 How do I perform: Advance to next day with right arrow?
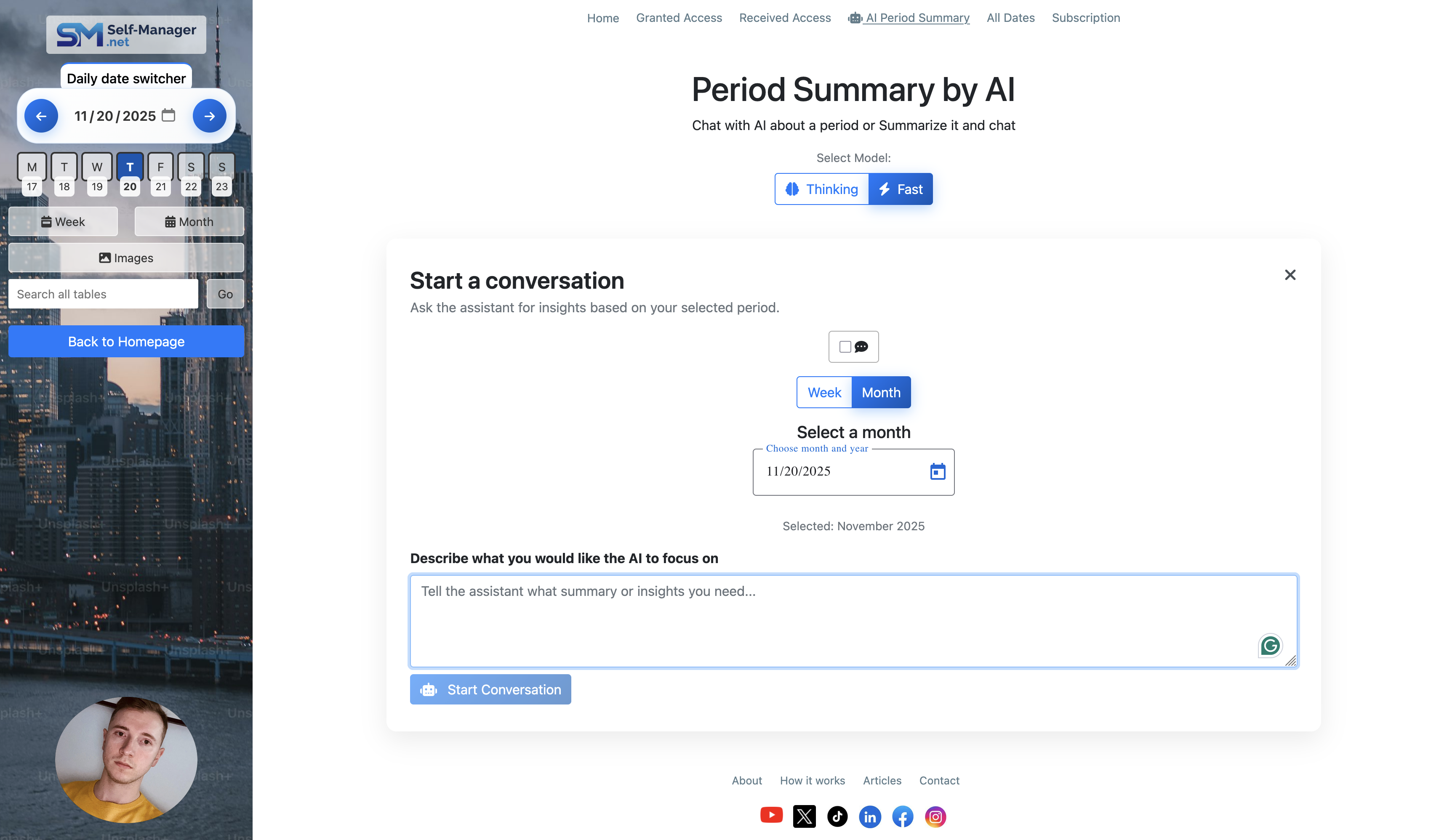(x=210, y=116)
